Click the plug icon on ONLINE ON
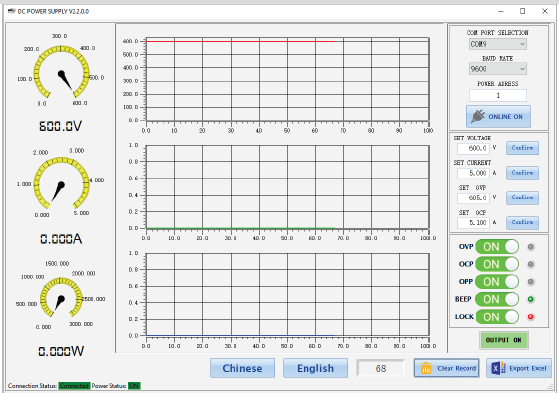This screenshot has width=559, height=393. [478, 116]
